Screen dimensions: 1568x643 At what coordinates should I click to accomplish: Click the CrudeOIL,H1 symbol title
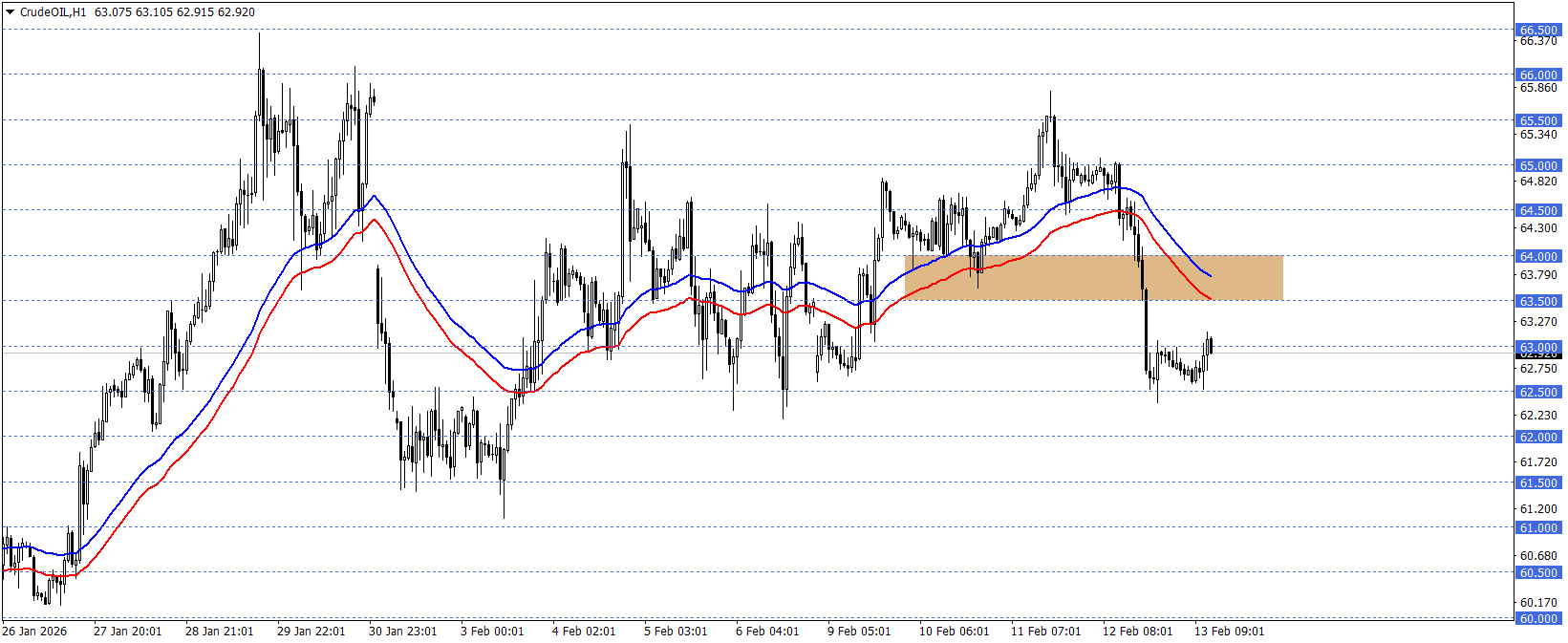point(52,12)
